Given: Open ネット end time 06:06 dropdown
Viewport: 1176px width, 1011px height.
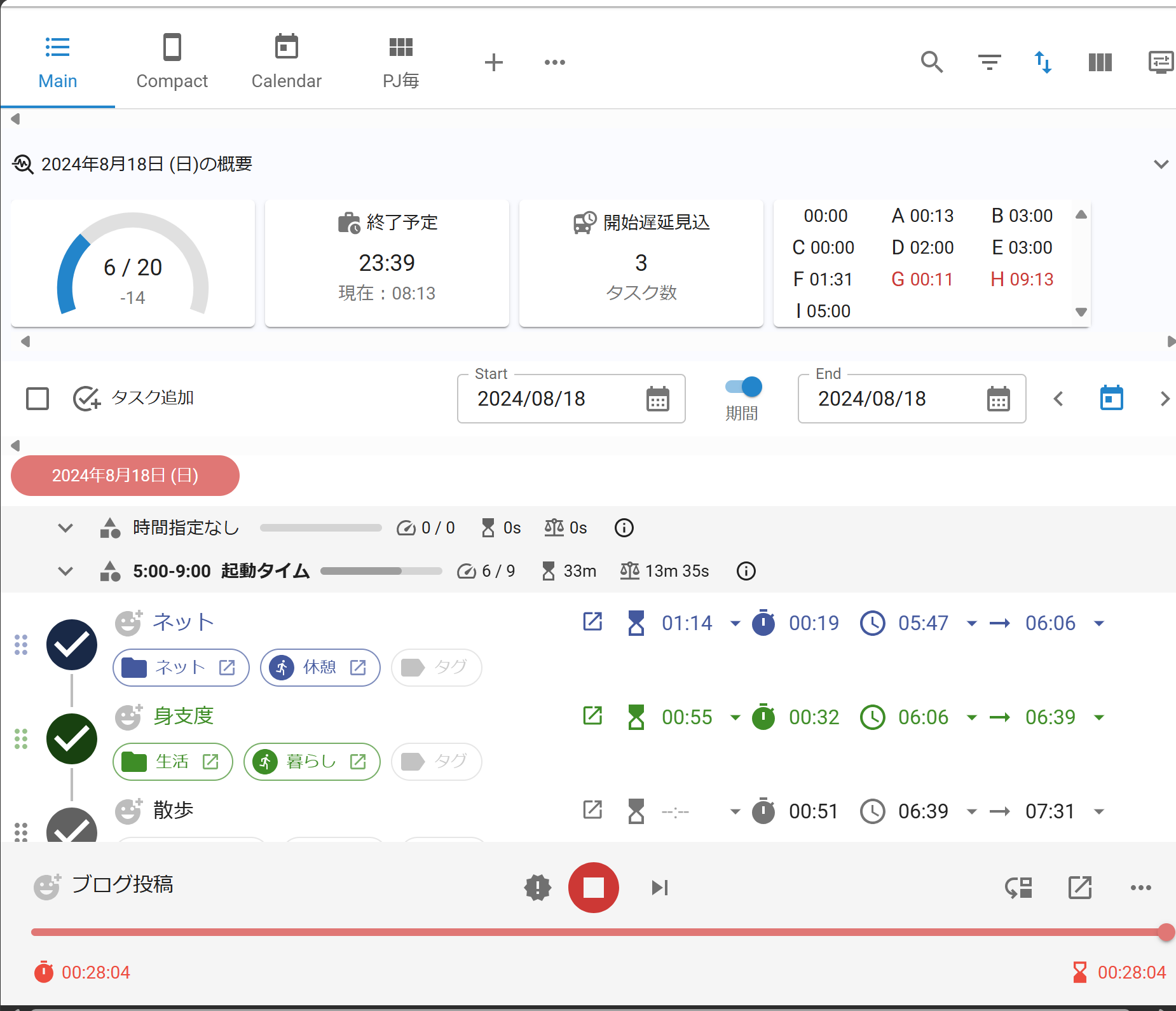Looking at the screenshot, I should pyautogui.click(x=1099, y=623).
